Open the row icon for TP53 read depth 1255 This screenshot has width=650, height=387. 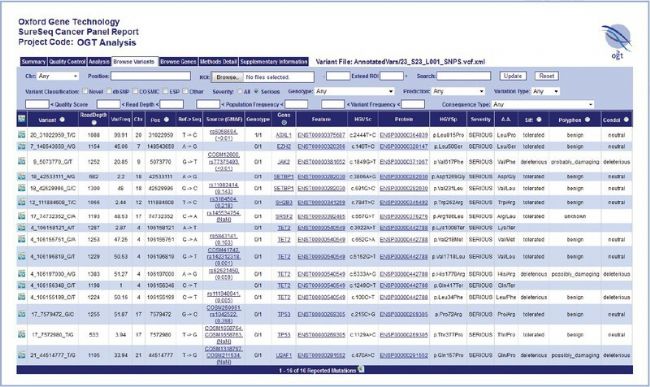click(22, 314)
